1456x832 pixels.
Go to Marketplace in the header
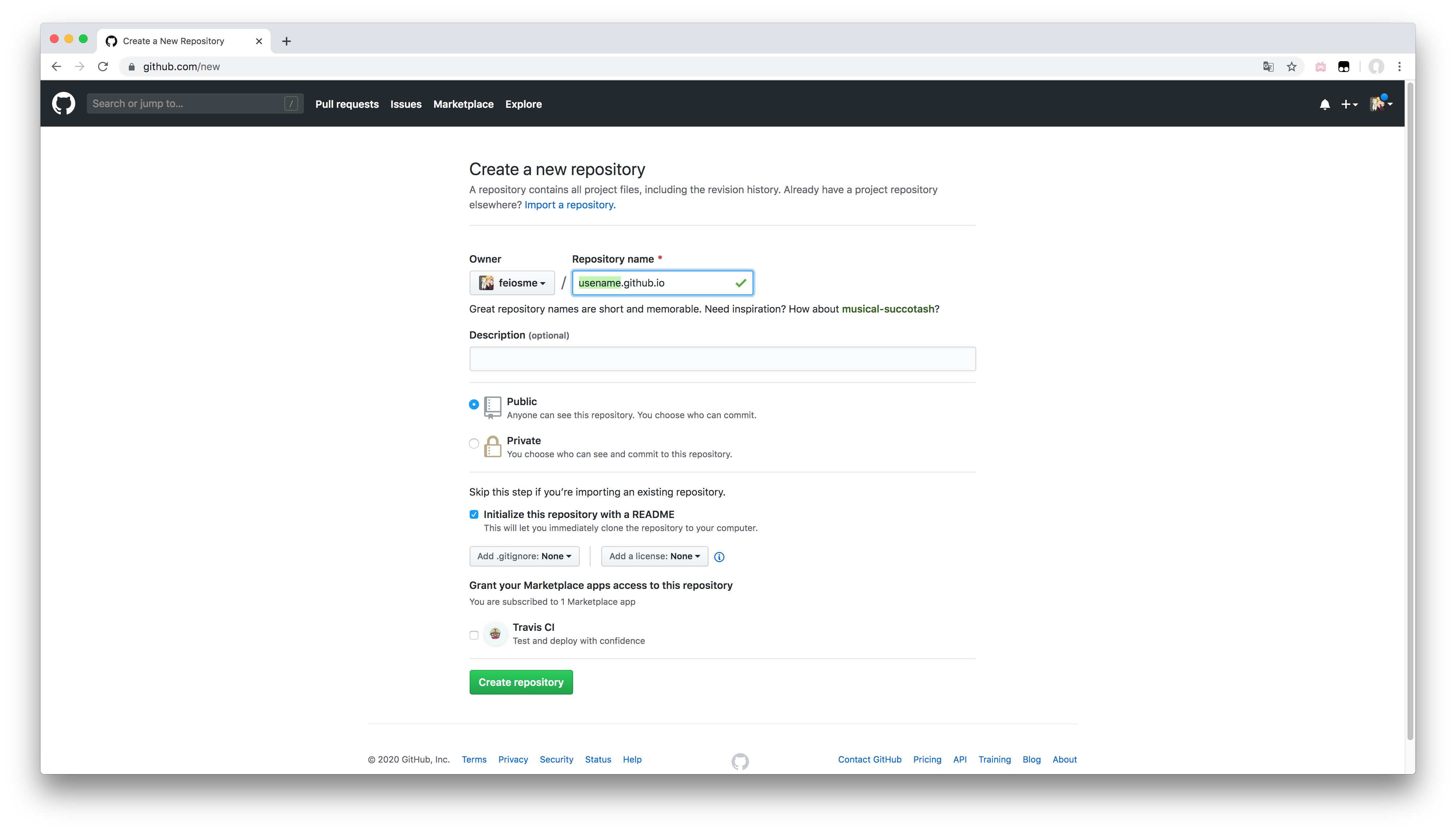pos(463,104)
